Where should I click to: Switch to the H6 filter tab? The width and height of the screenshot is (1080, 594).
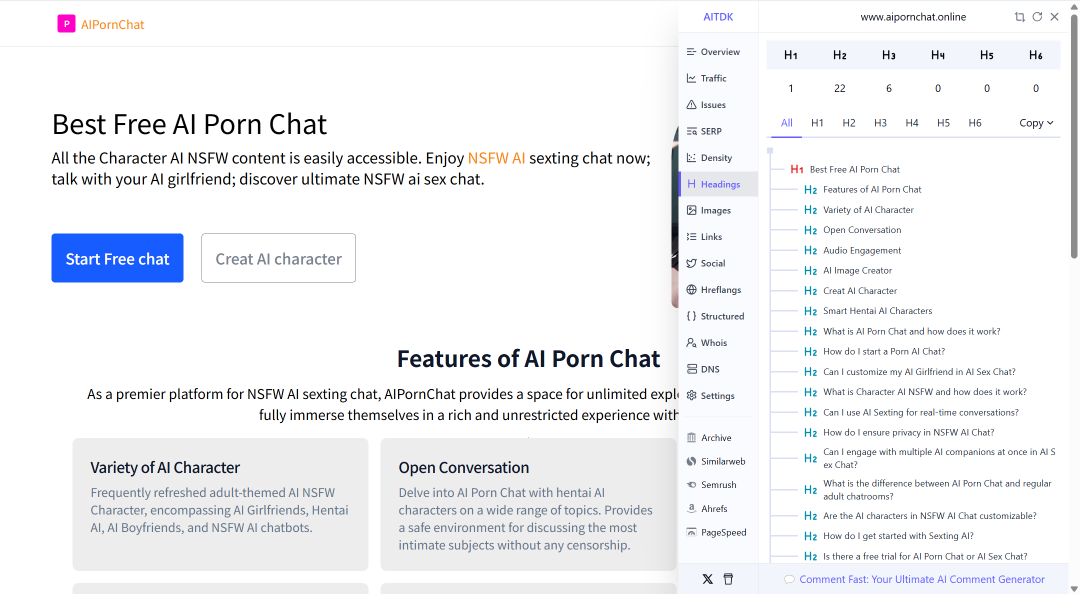click(x=975, y=123)
